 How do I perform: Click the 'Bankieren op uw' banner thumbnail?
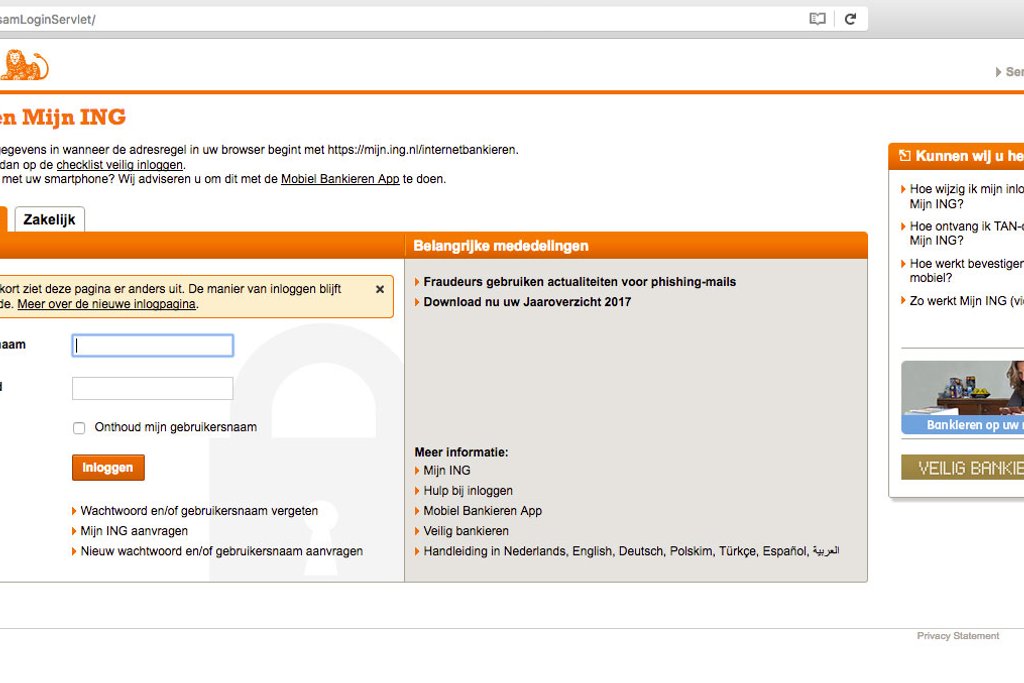click(962, 397)
